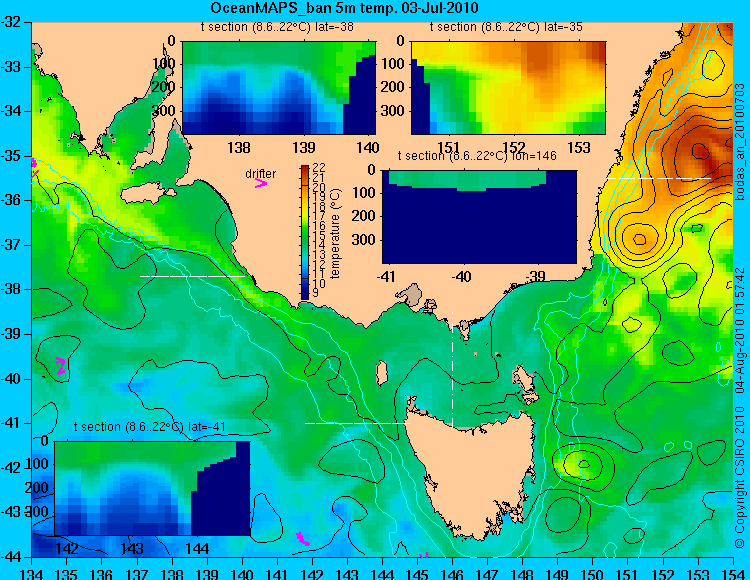Click the title 'OceanMAPS_ban 5m temp. 03-Jul-2010'

pyautogui.click(x=344, y=8)
